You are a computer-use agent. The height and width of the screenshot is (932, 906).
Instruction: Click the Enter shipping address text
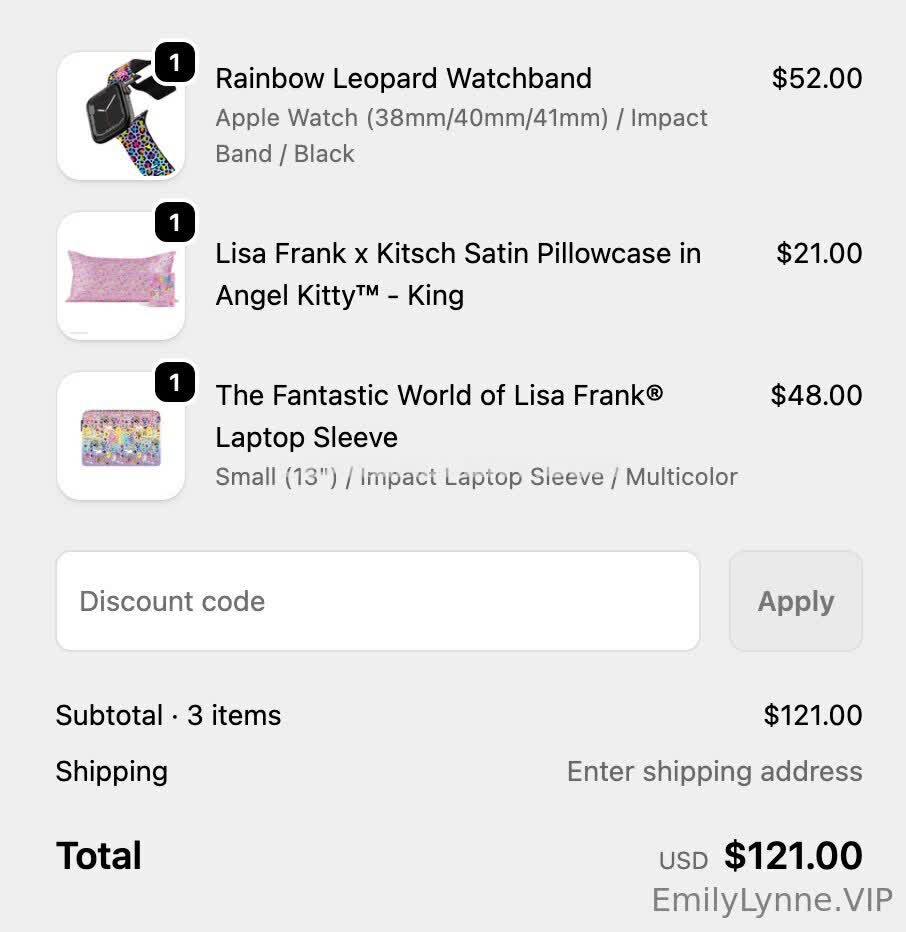714,771
